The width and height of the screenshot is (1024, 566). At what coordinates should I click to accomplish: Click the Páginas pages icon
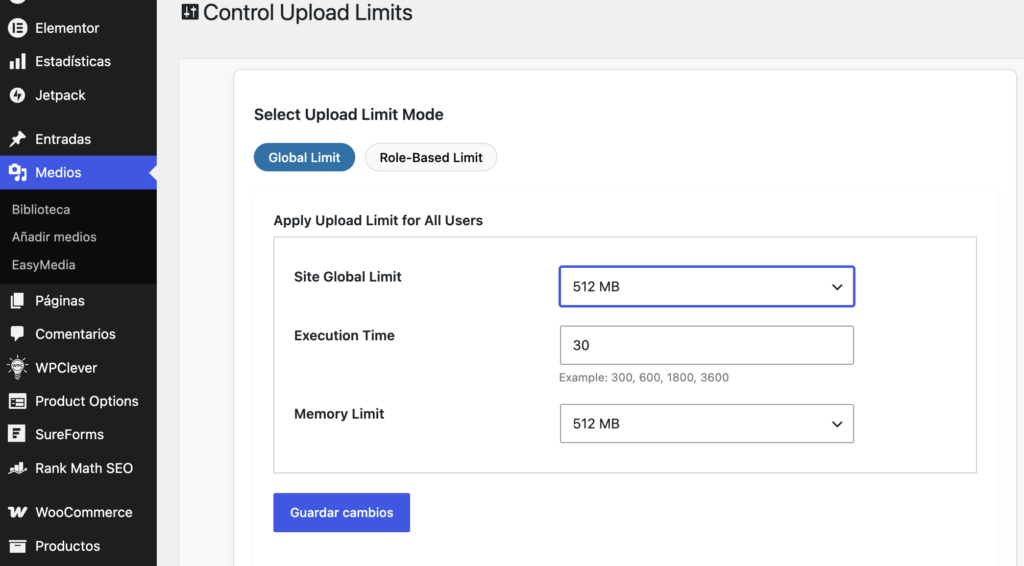point(18,300)
